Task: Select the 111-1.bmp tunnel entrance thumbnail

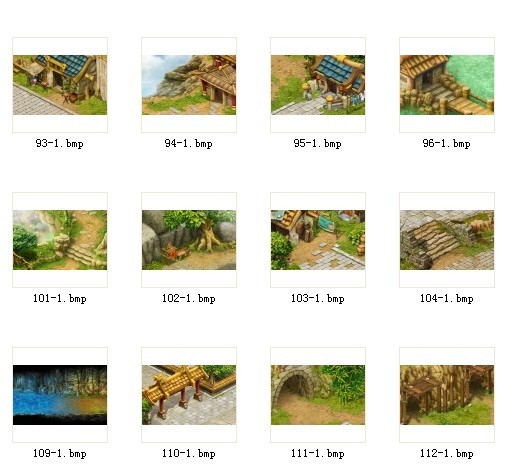Action: click(x=318, y=395)
